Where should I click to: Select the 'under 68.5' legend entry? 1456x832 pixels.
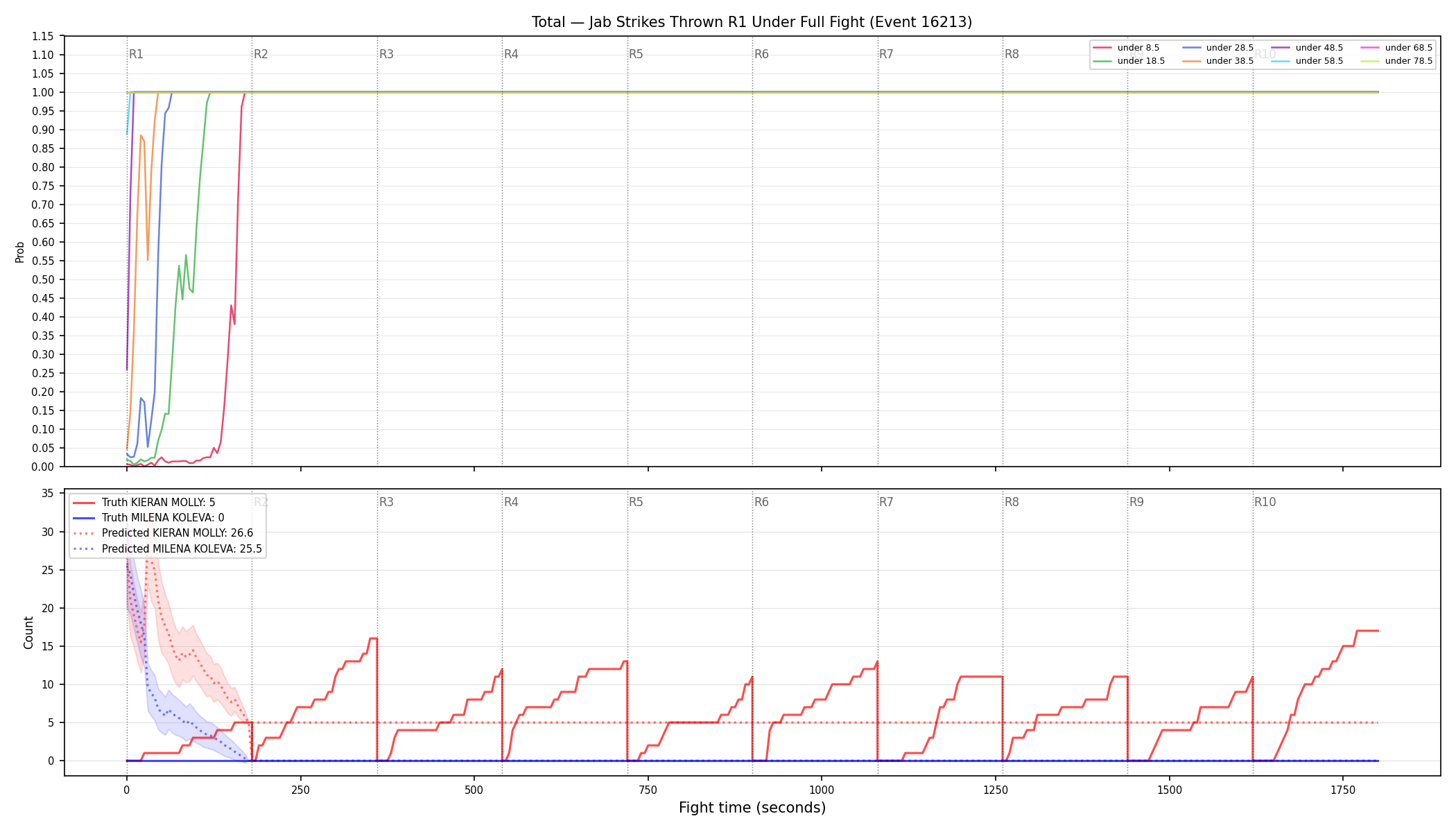tap(1396, 48)
